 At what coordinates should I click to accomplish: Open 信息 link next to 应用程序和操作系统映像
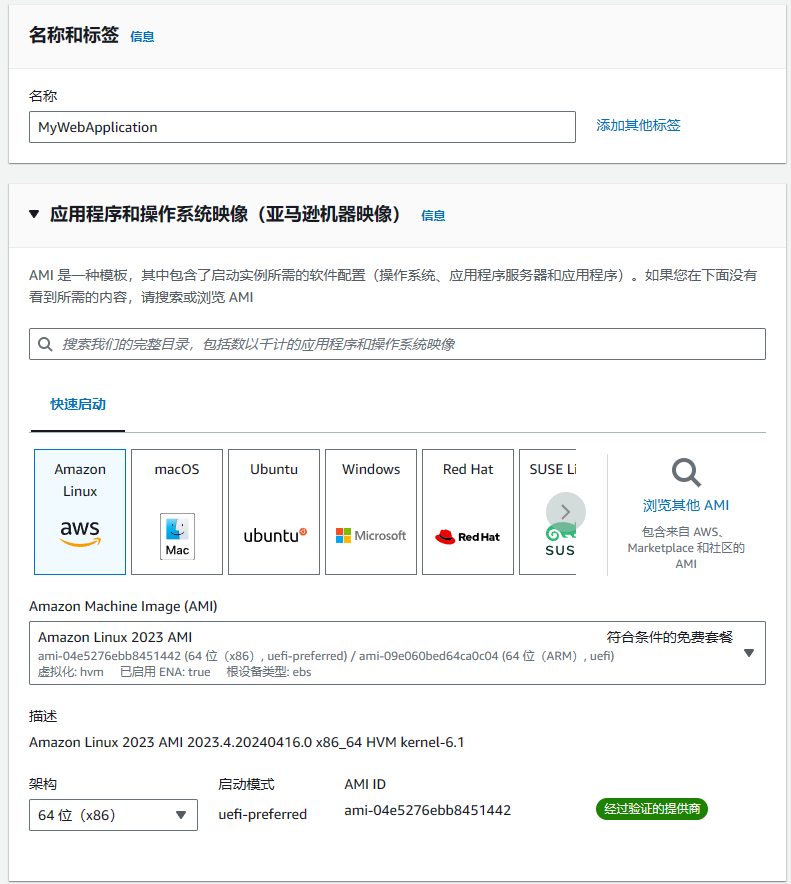(x=433, y=215)
